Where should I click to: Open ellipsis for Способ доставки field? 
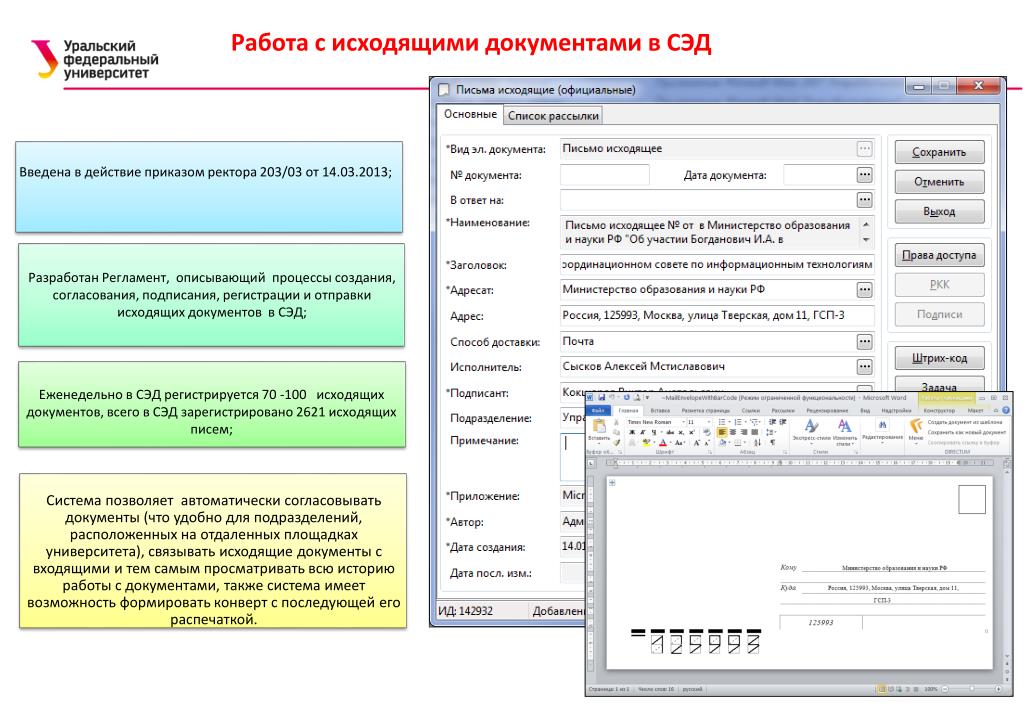click(x=864, y=341)
